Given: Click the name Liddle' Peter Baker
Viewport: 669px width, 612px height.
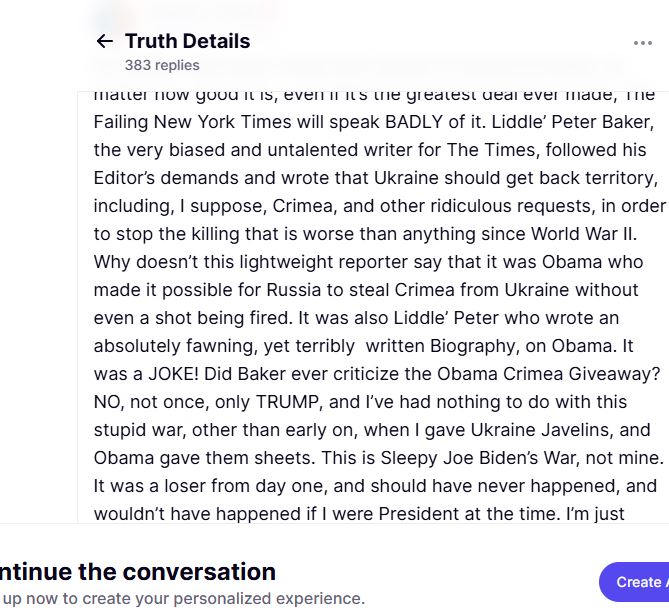Looking at the screenshot, I should click(x=573, y=122).
